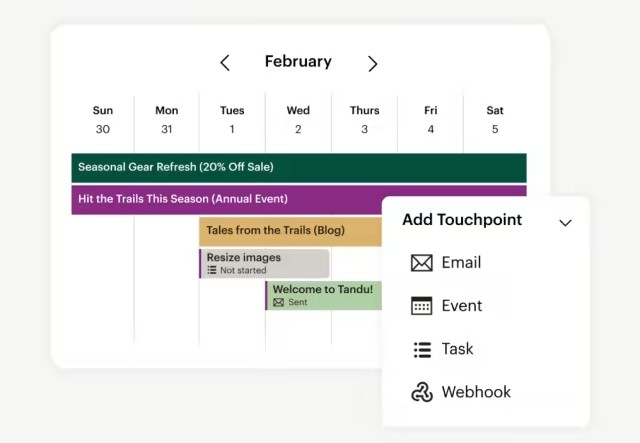
Task: Click the list icon beside Task
Action: tap(421, 349)
